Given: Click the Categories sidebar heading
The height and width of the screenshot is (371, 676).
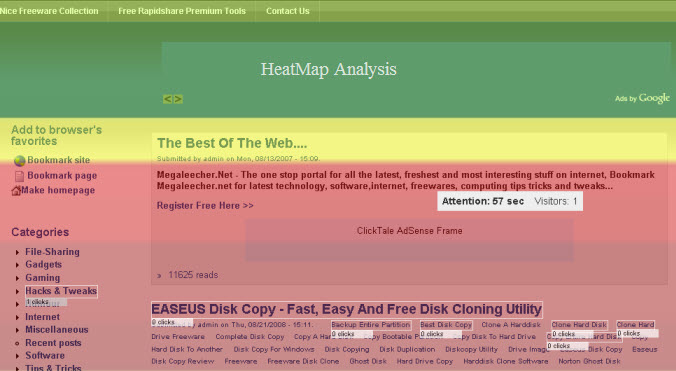Looking at the screenshot, I should pyautogui.click(x=40, y=232).
